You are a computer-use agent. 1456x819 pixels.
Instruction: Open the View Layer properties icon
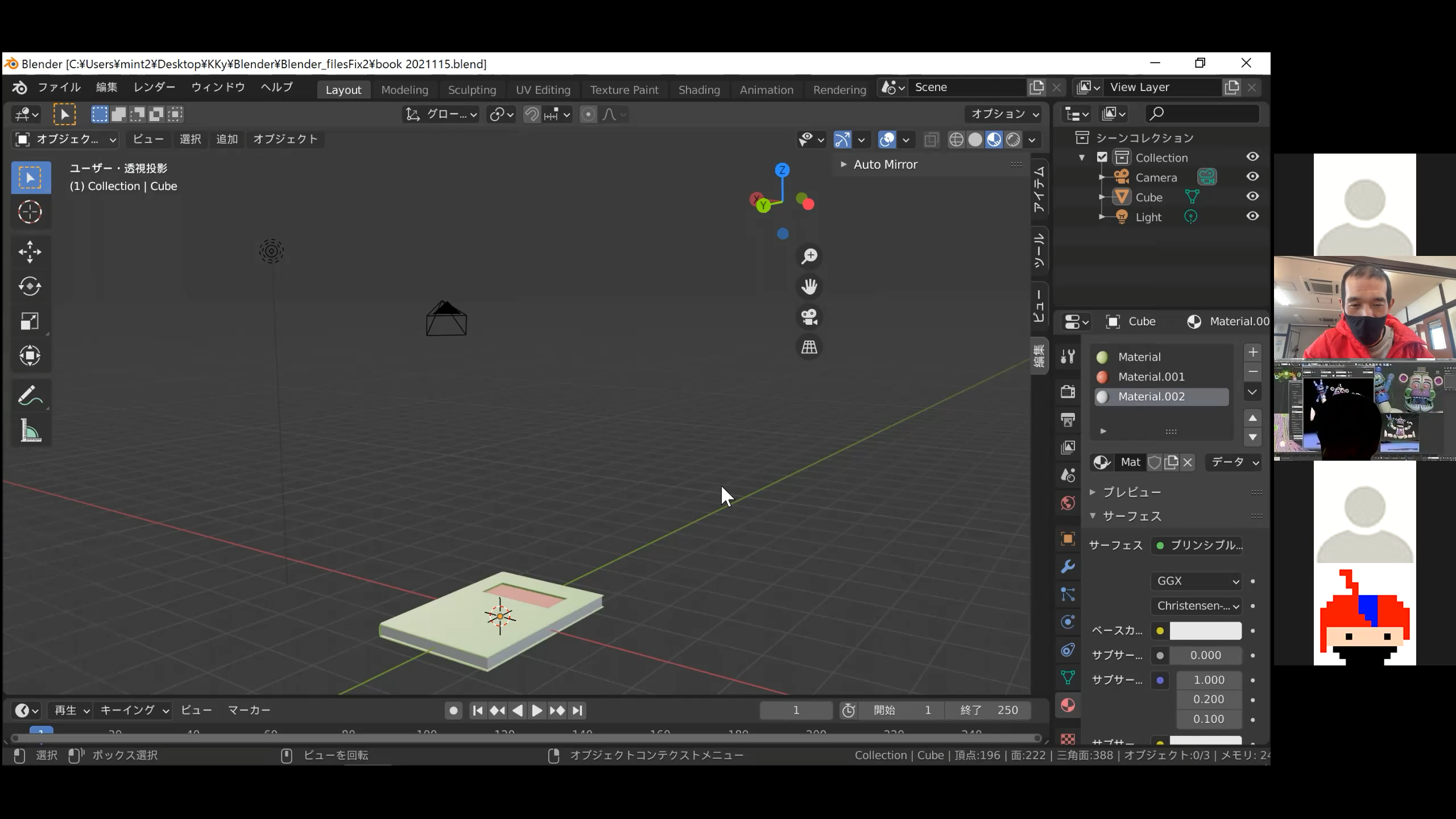click(1068, 448)
